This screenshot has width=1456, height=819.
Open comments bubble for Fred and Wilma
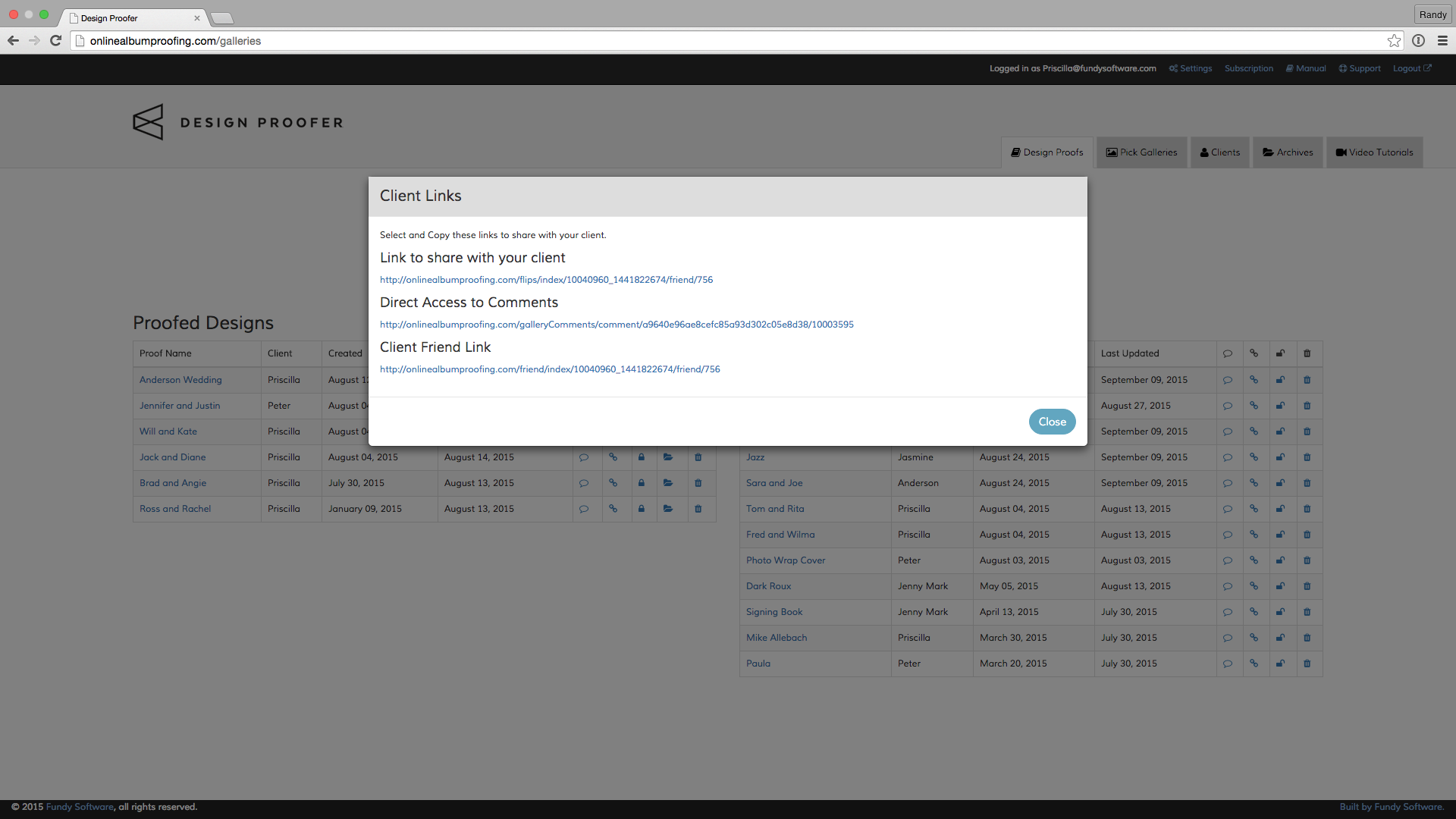(1227, 535)
